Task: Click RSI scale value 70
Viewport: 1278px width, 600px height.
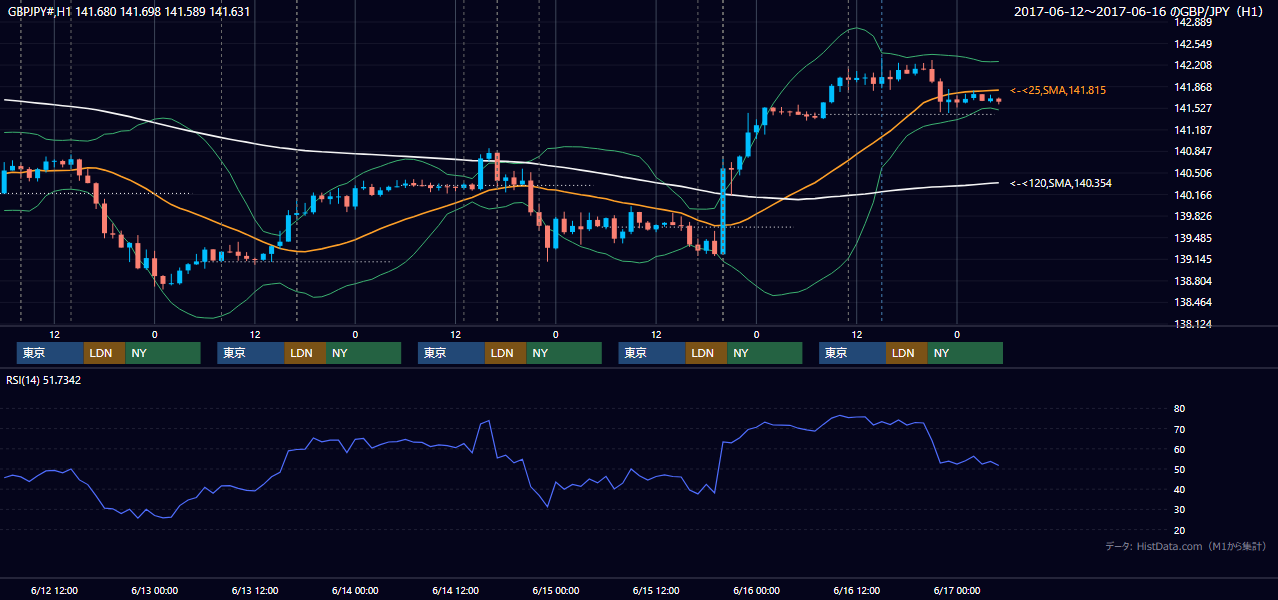Action: (1180, 429)
